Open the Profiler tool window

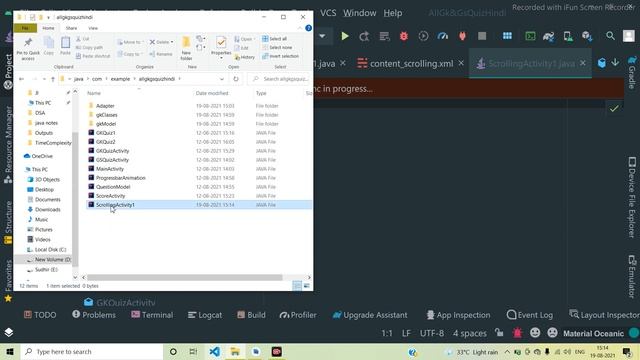[298, 315]
